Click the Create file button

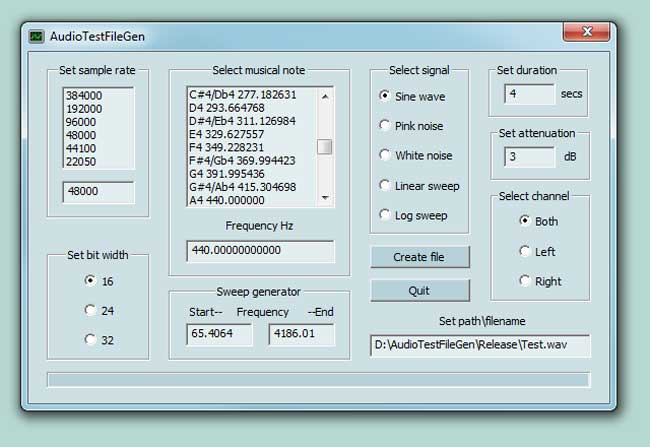point(420,257)
